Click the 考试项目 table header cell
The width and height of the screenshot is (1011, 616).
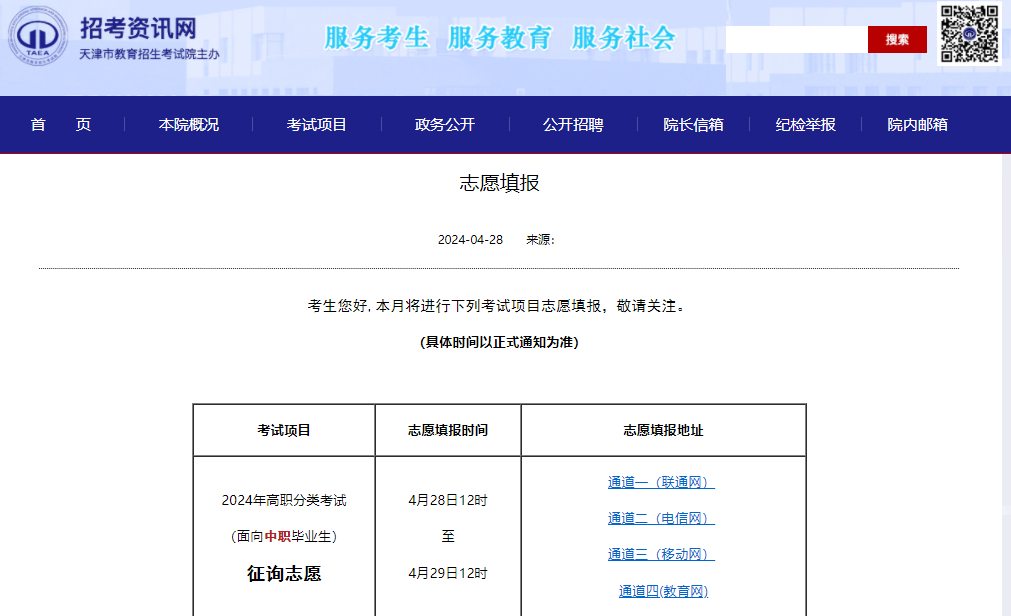(x=284, y=430)
